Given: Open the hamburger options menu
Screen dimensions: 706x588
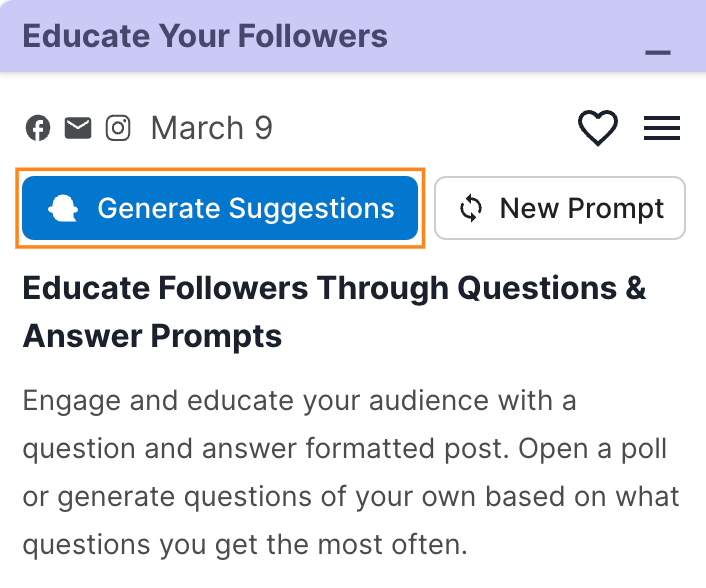Looking at the screenshot, I should tap(662, 128).
